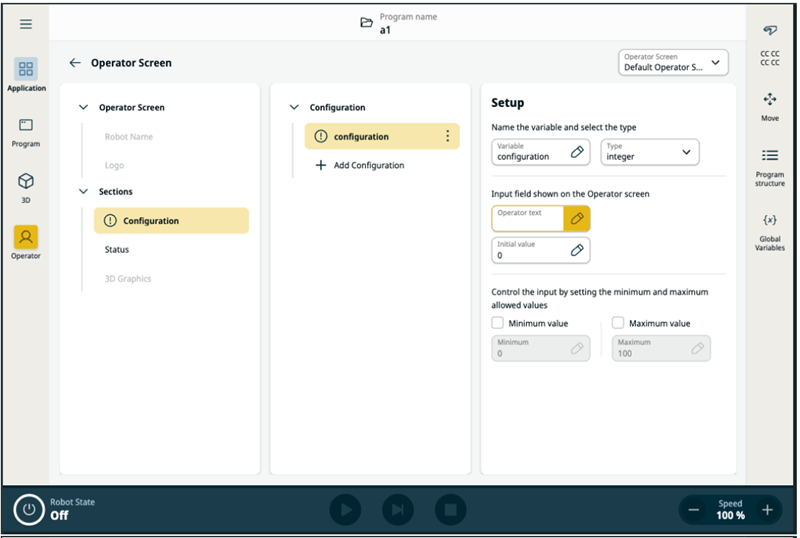This screenshot has height=538, width=800.
Task: Open the Program structure panel
Action: click(x=769, y=165)
